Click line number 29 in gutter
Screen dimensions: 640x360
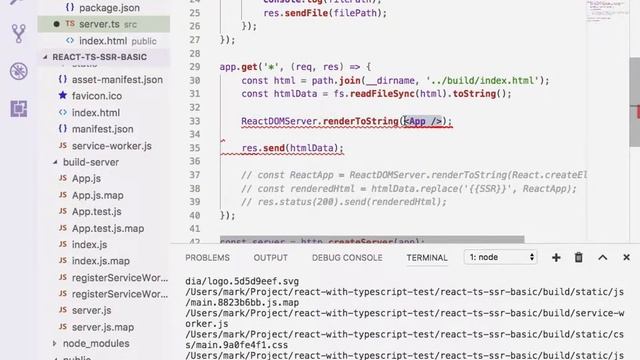coord(195,67)
